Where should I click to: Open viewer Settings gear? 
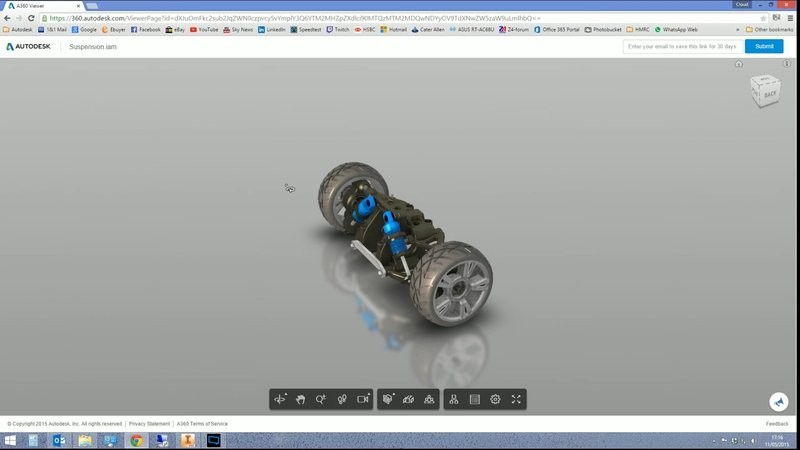495,399
